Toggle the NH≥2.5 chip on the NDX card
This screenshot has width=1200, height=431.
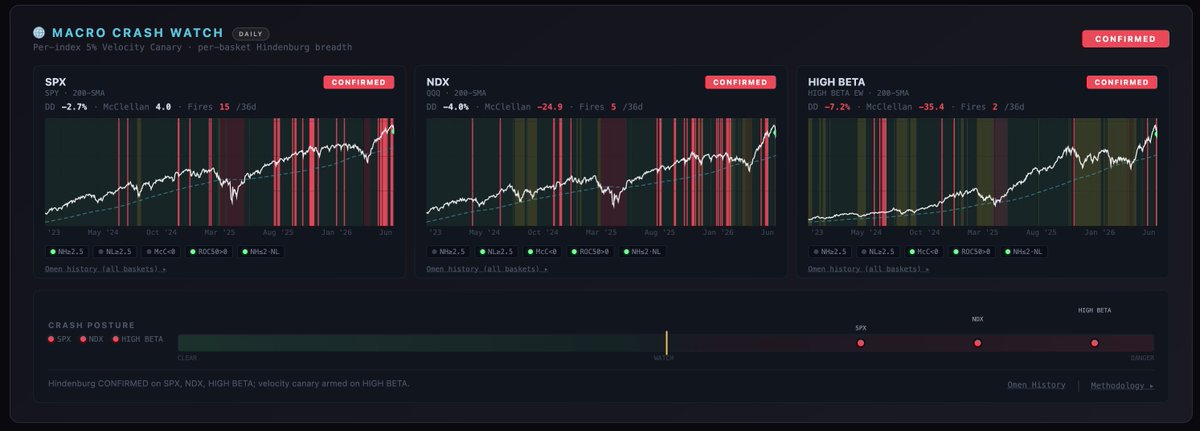pyautogui.click(x=450, y=252)
